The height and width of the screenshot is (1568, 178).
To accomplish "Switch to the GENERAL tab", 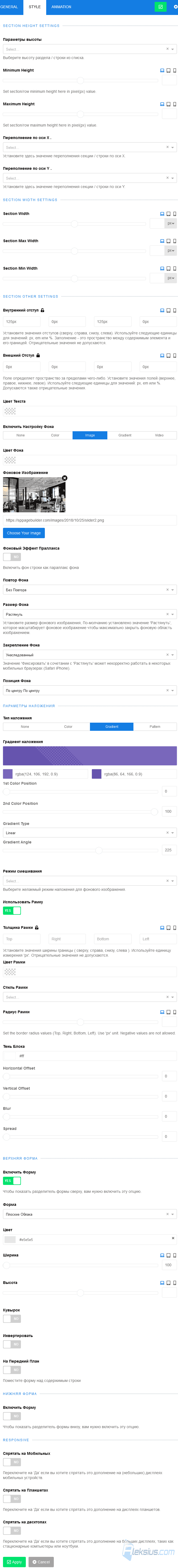I will pyautogui.click(x=9, y=7).
